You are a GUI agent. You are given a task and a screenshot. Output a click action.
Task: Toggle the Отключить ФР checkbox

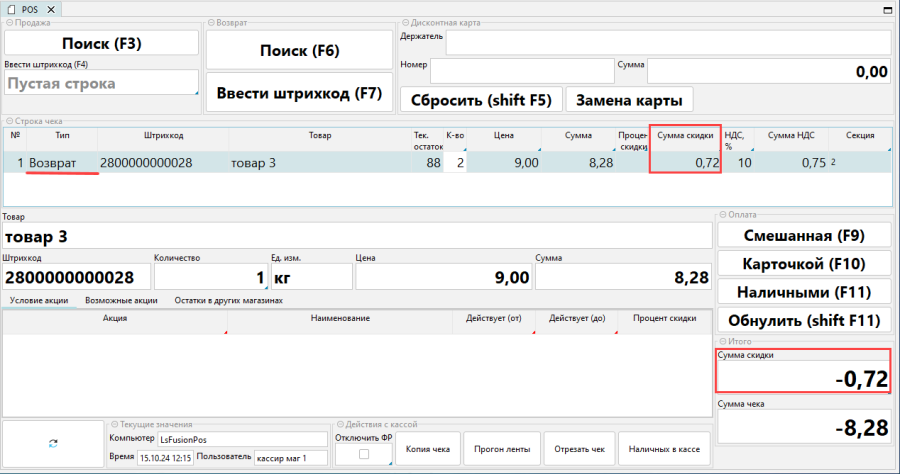(363, 455)
